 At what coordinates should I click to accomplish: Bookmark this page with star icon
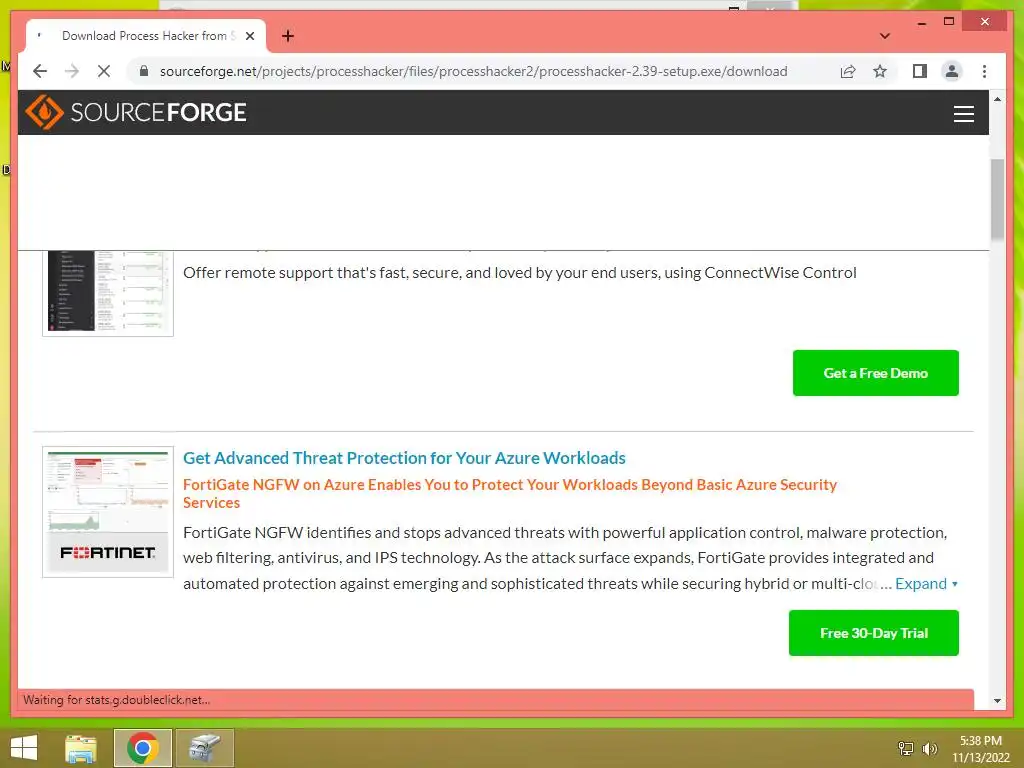[x=880, y=71]
